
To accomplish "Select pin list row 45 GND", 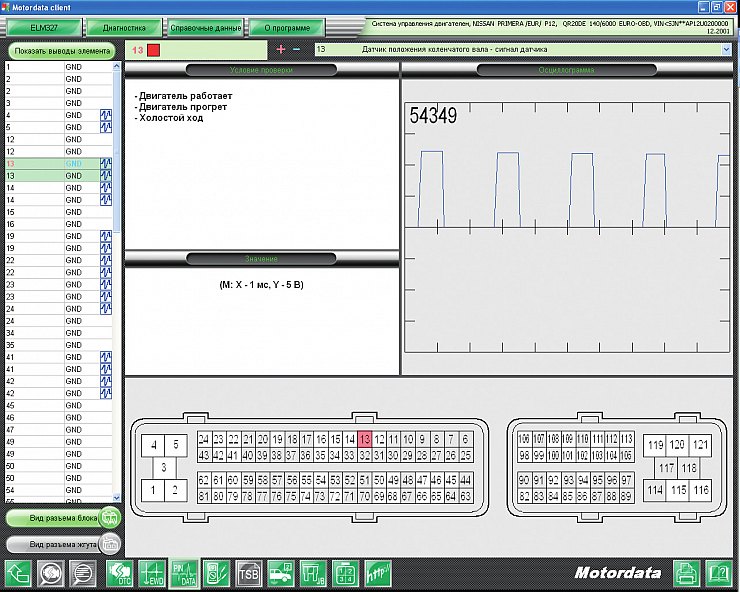I will coord(59,406).
